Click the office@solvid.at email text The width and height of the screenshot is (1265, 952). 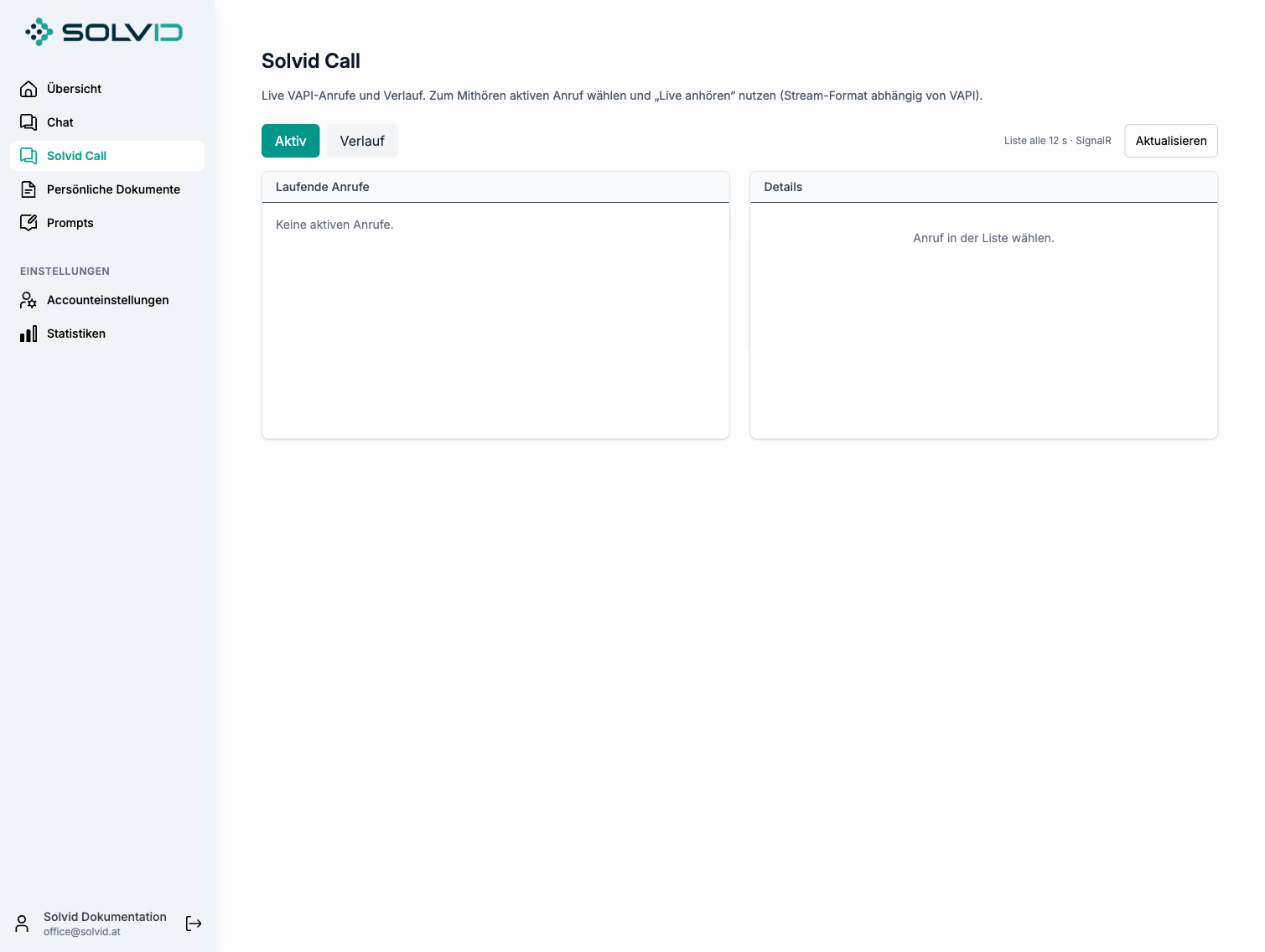[x=82, y=932]
